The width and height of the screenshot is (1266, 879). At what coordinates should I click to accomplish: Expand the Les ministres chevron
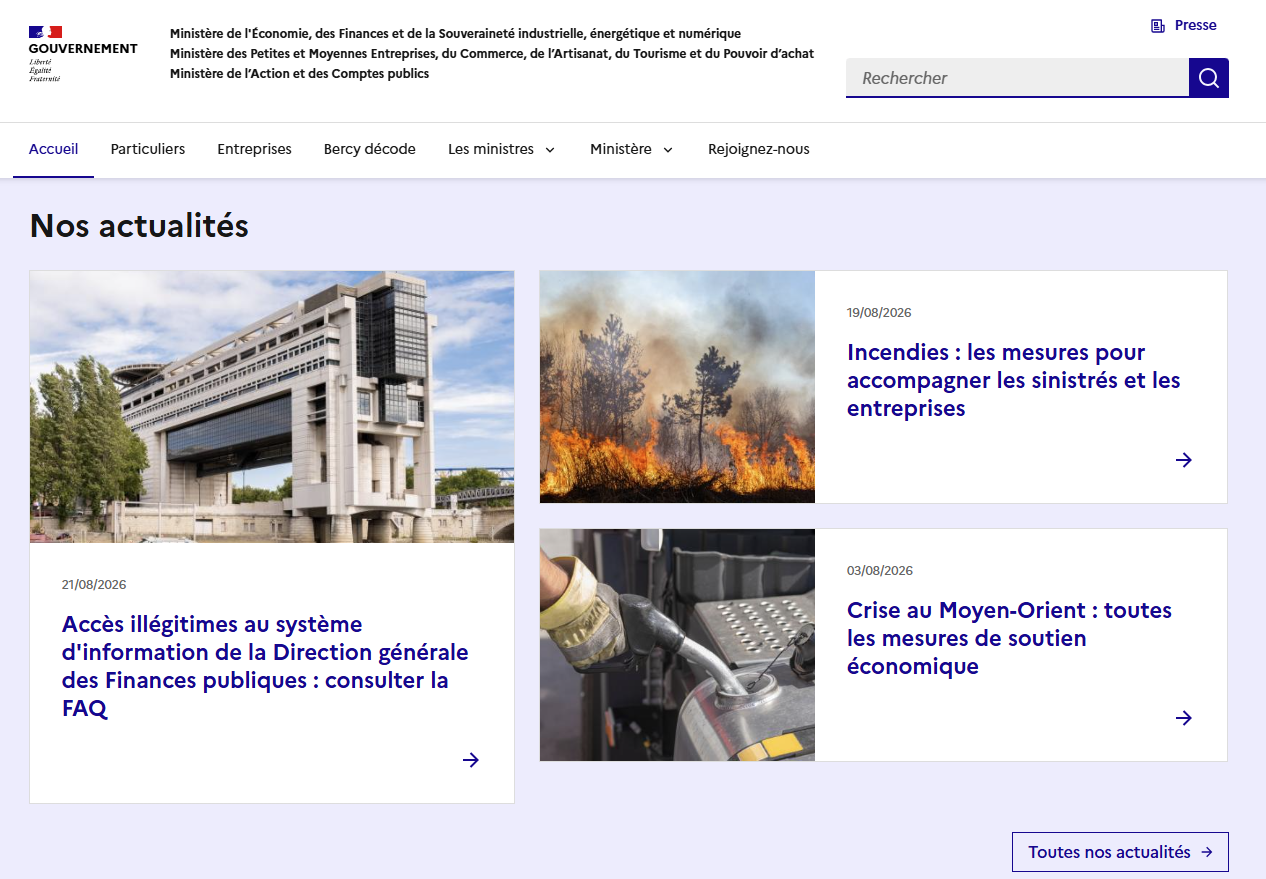pyautogui.click(x=550, y=150)
